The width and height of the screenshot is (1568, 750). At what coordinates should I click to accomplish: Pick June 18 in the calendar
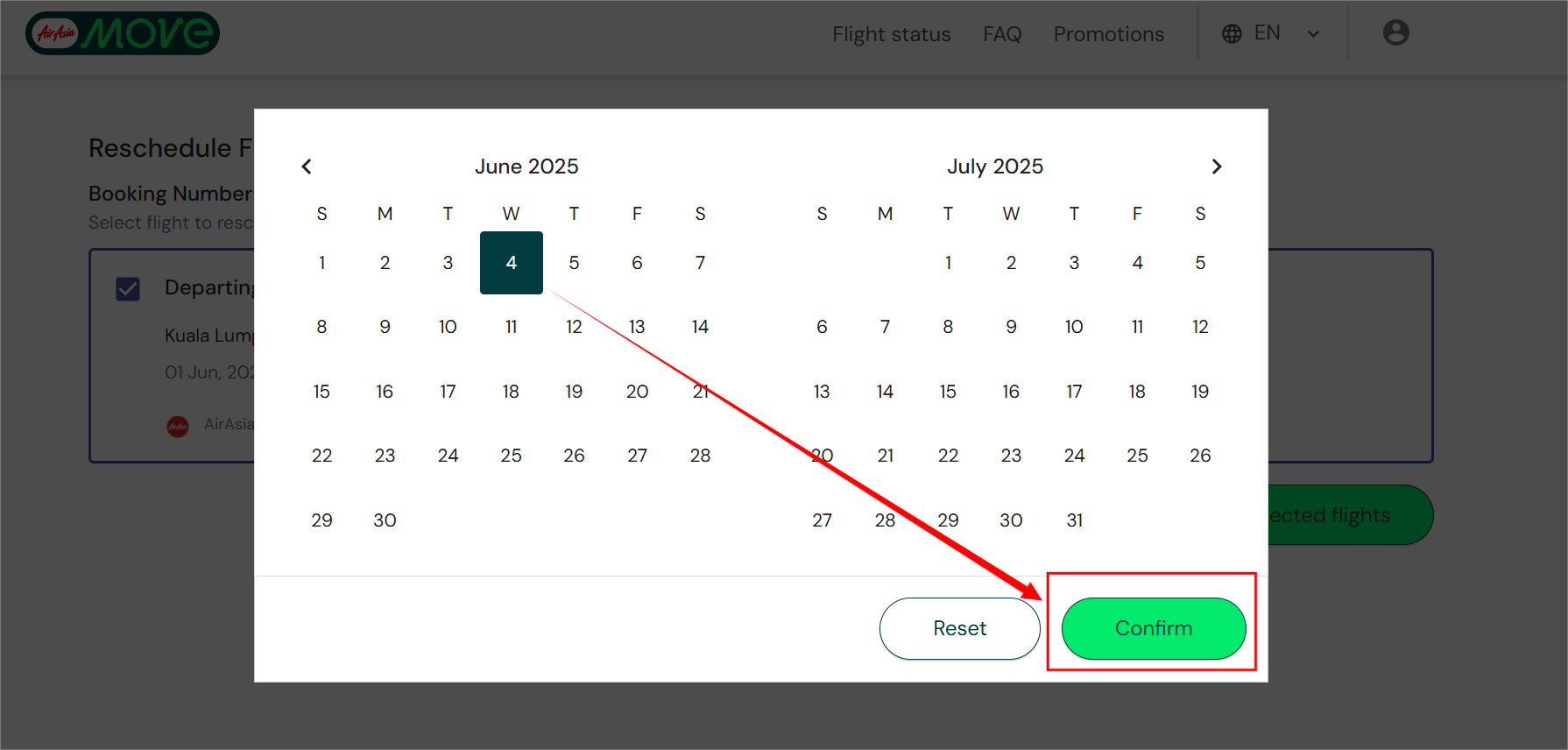coord(512,392)
